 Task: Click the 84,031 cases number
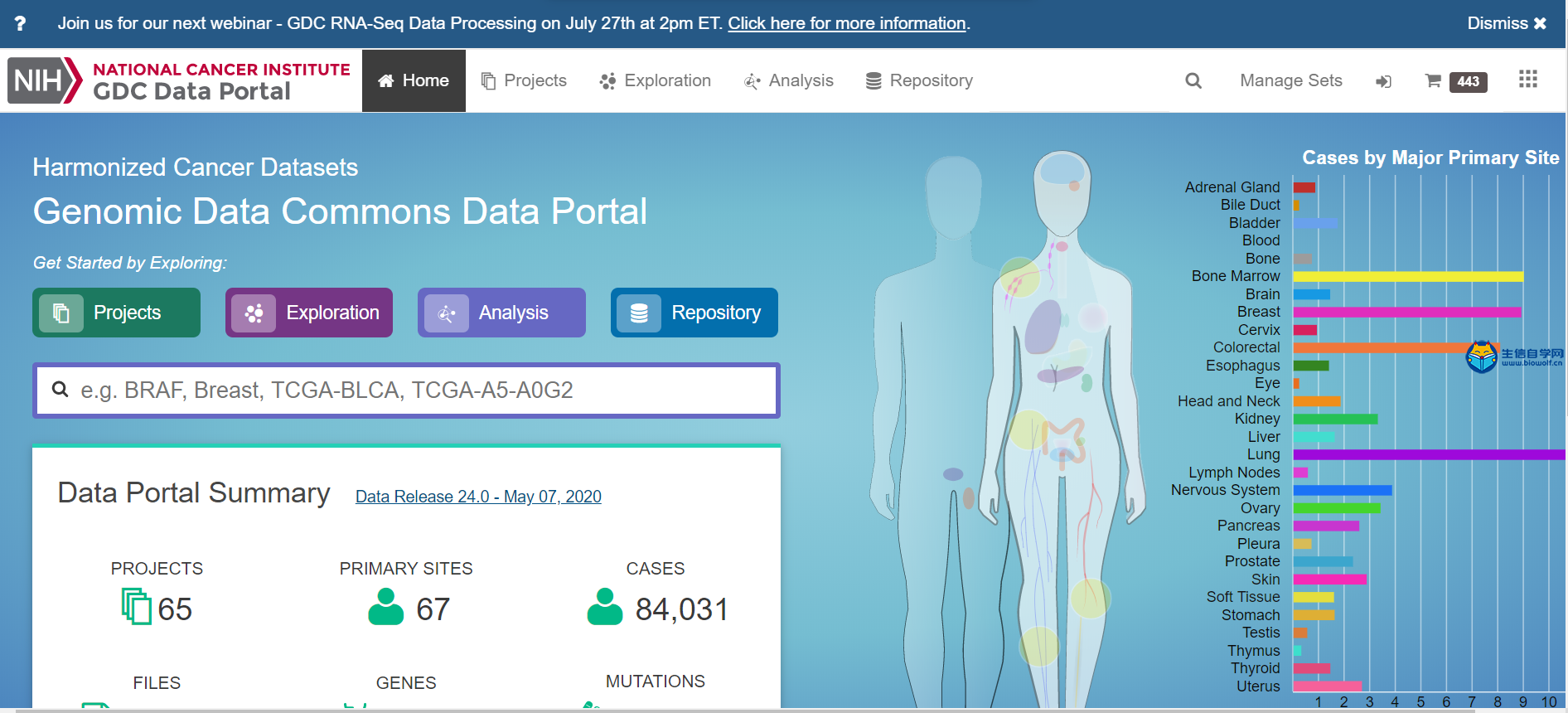coord(682,609)
